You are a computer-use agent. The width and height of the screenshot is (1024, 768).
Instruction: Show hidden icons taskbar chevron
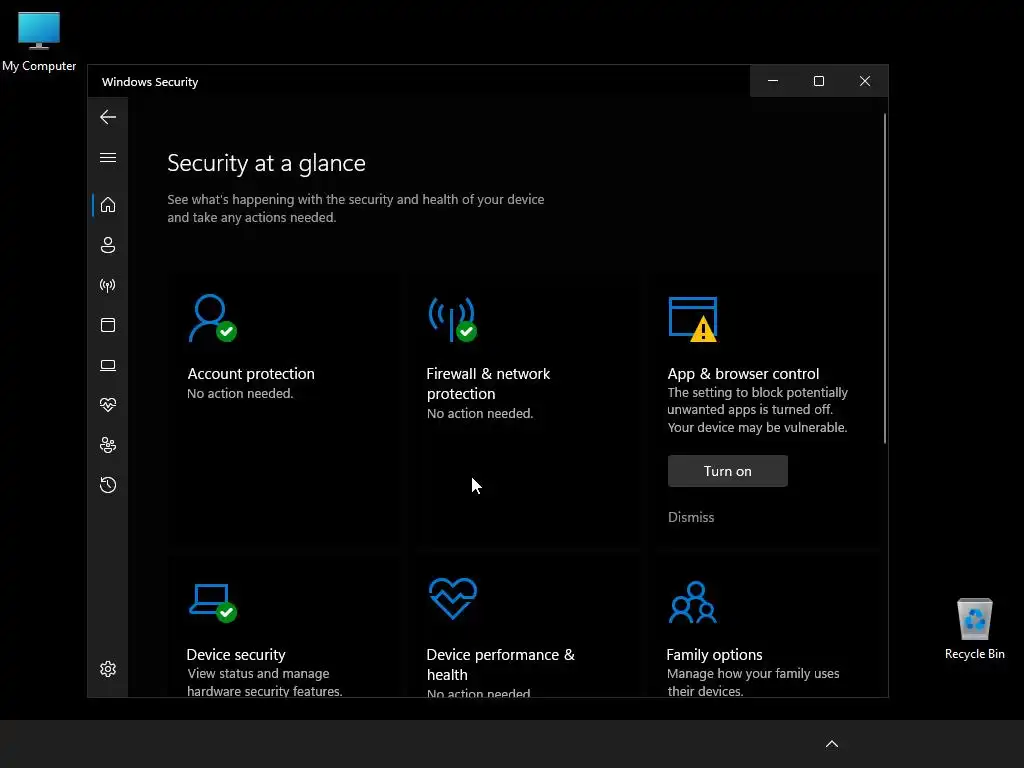832,744
